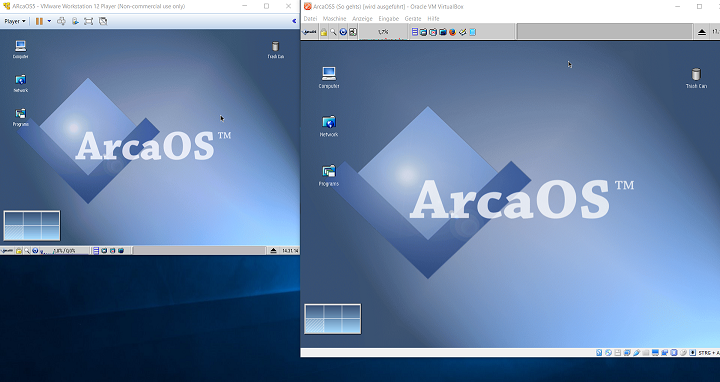Screen dimensions: 720x382
Task: Click the virtual desktop pager in VirtualBox guest
Action: 332,319
